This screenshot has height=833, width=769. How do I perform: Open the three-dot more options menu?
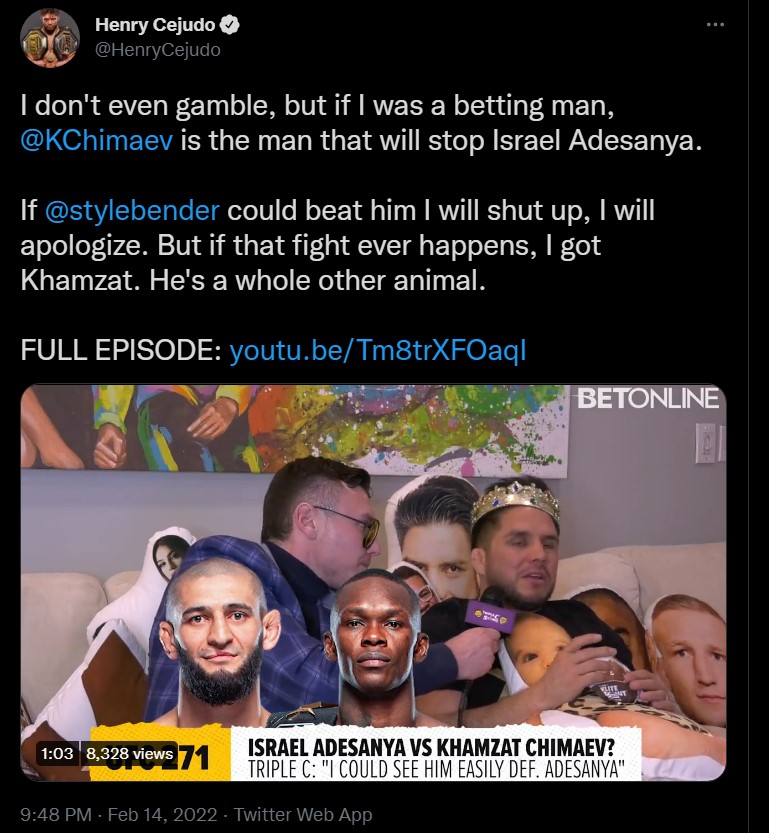pyautogui.click(x=715, y=24)
